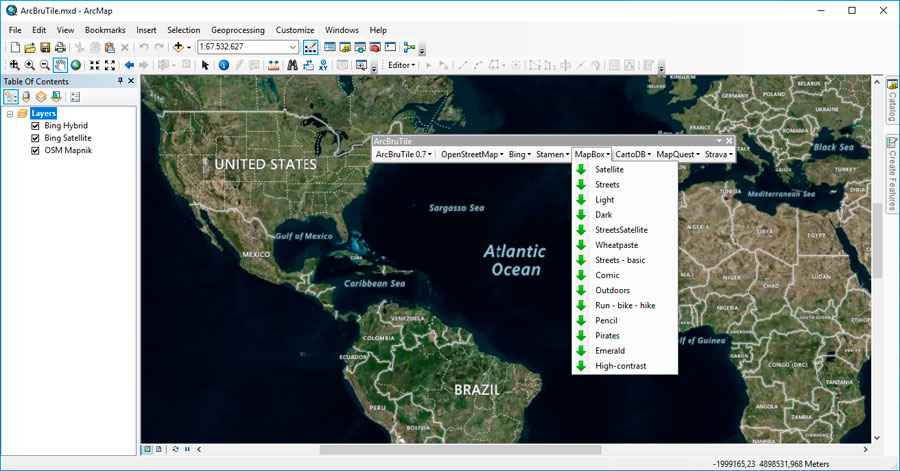Open the ArcToolbox window icon
Viewport: 900px width, 471px height.
(x=375, y=47)
